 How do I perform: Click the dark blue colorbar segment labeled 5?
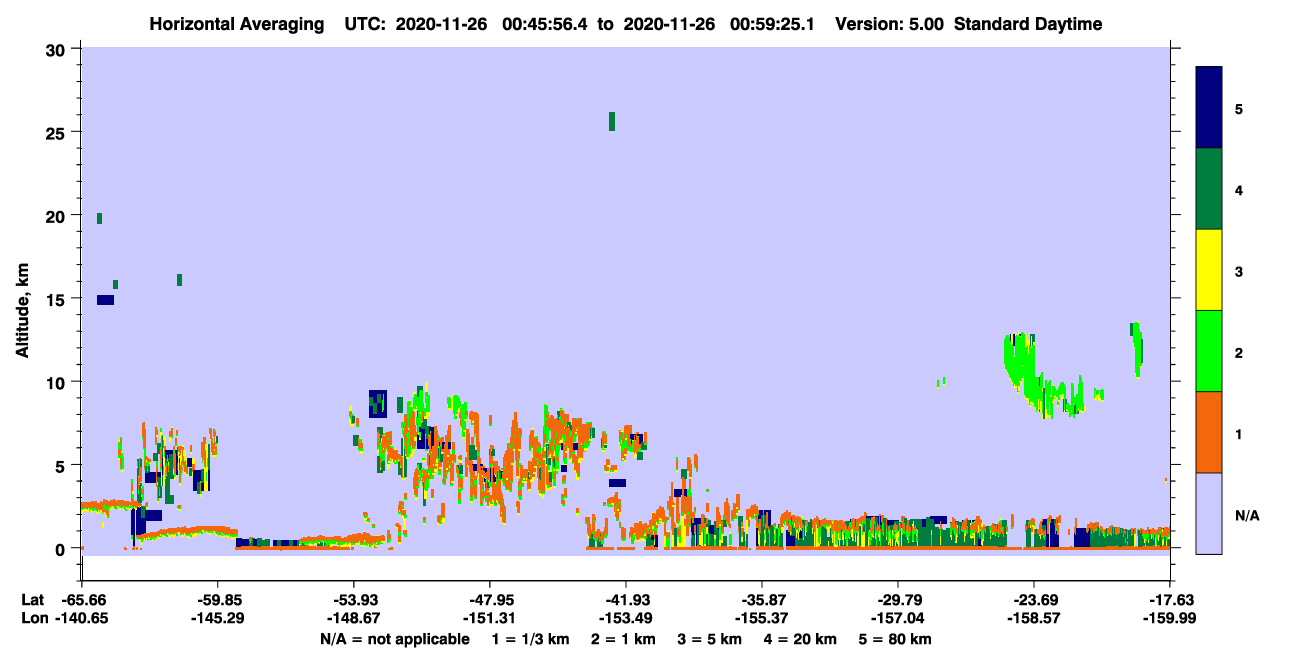pos(1209,108)
